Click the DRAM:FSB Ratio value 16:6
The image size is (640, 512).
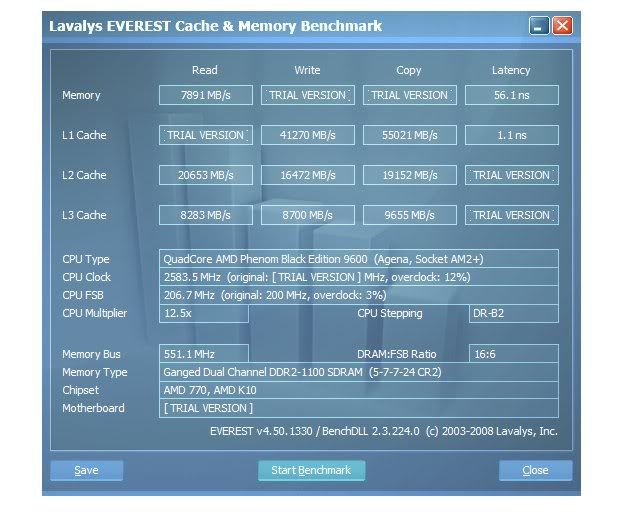click(514, 354)
